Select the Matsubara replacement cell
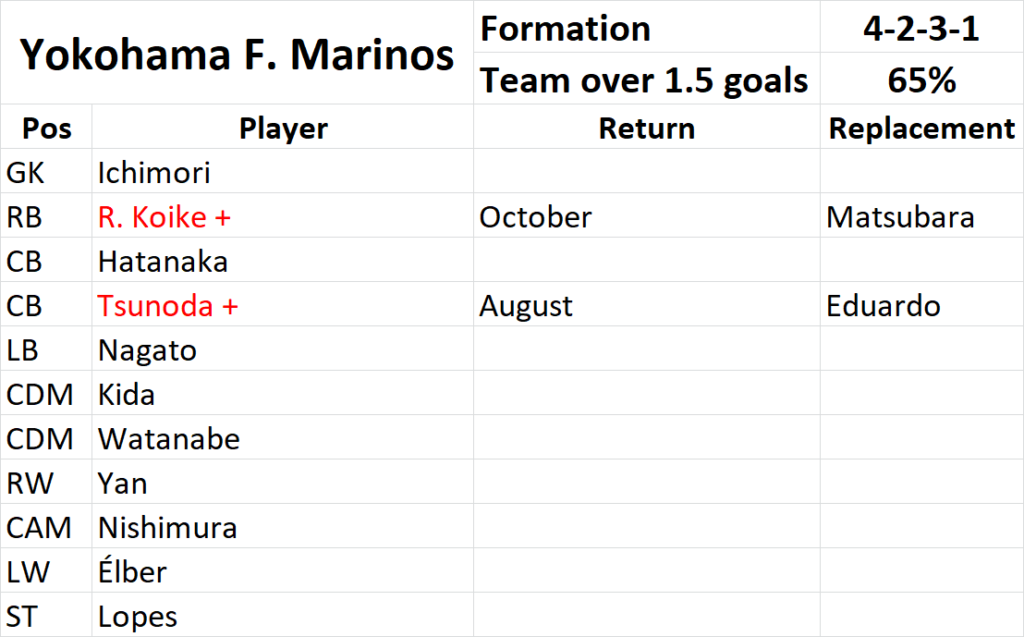Viewport: 1024px width, 637px height. [x=921, y=216]
